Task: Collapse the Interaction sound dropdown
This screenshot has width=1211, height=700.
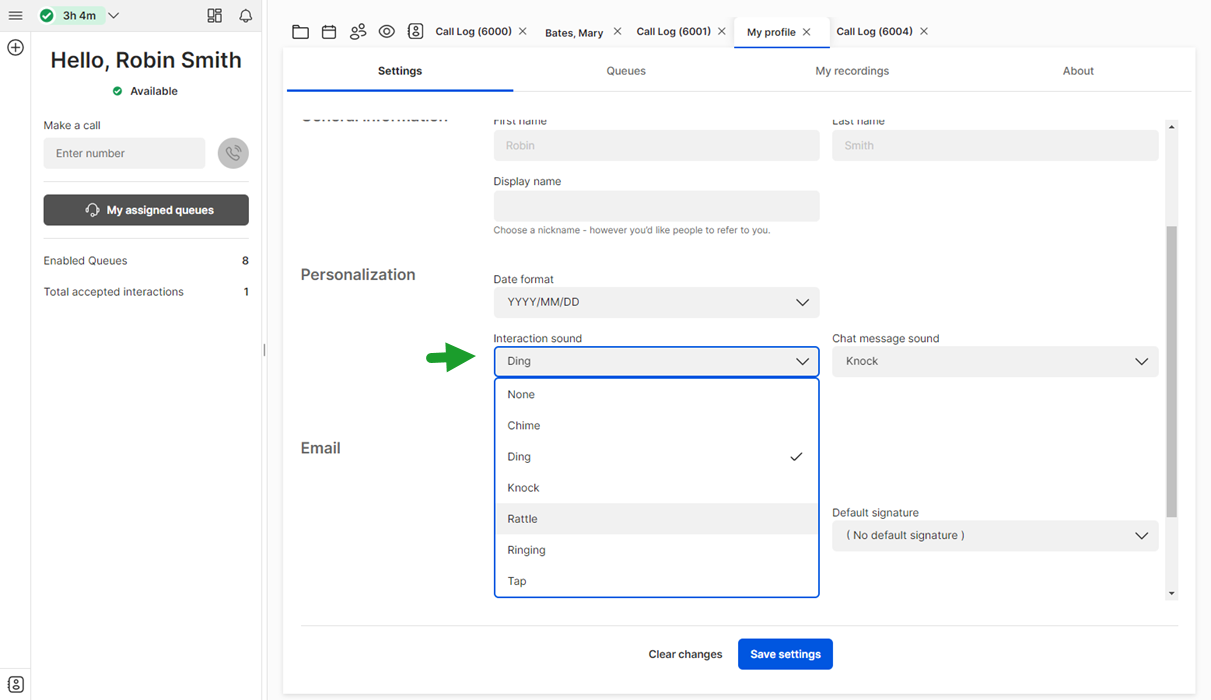Action: tap(656, 361)
